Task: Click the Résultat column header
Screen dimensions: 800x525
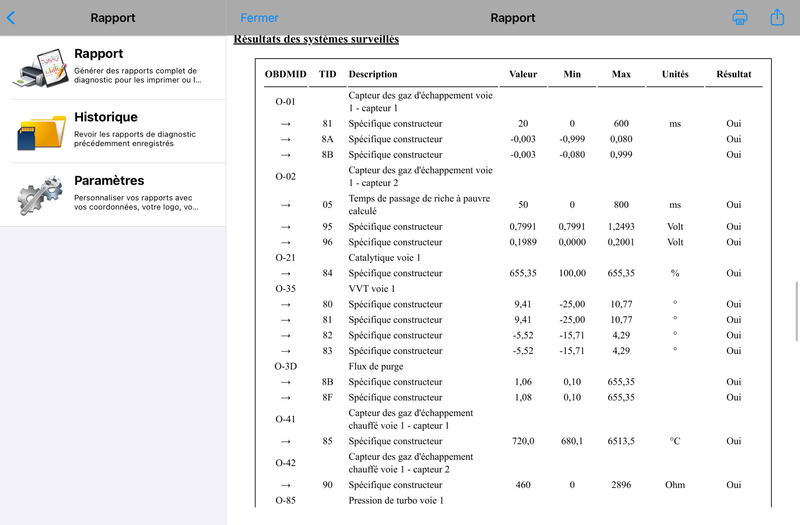Action: tap(734, 74)
